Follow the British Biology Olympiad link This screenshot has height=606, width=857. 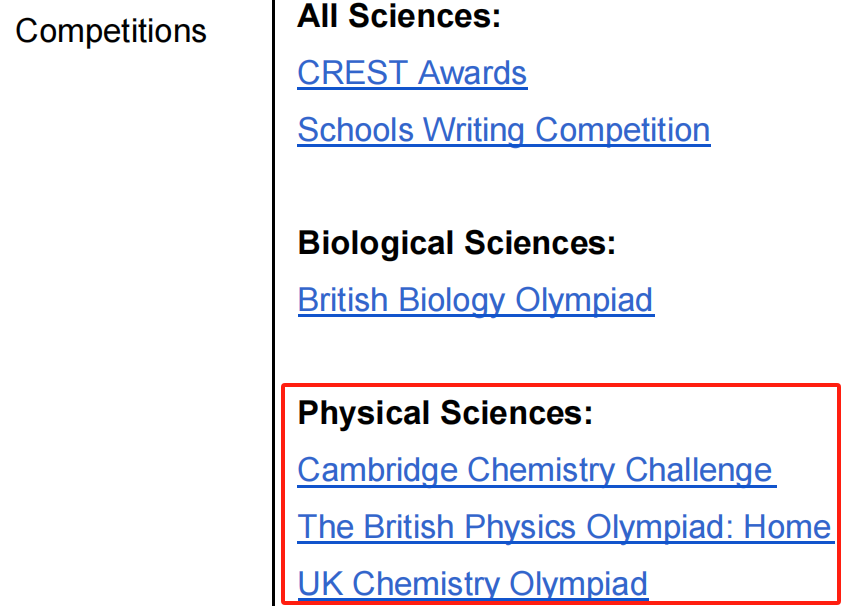(476, 300)
